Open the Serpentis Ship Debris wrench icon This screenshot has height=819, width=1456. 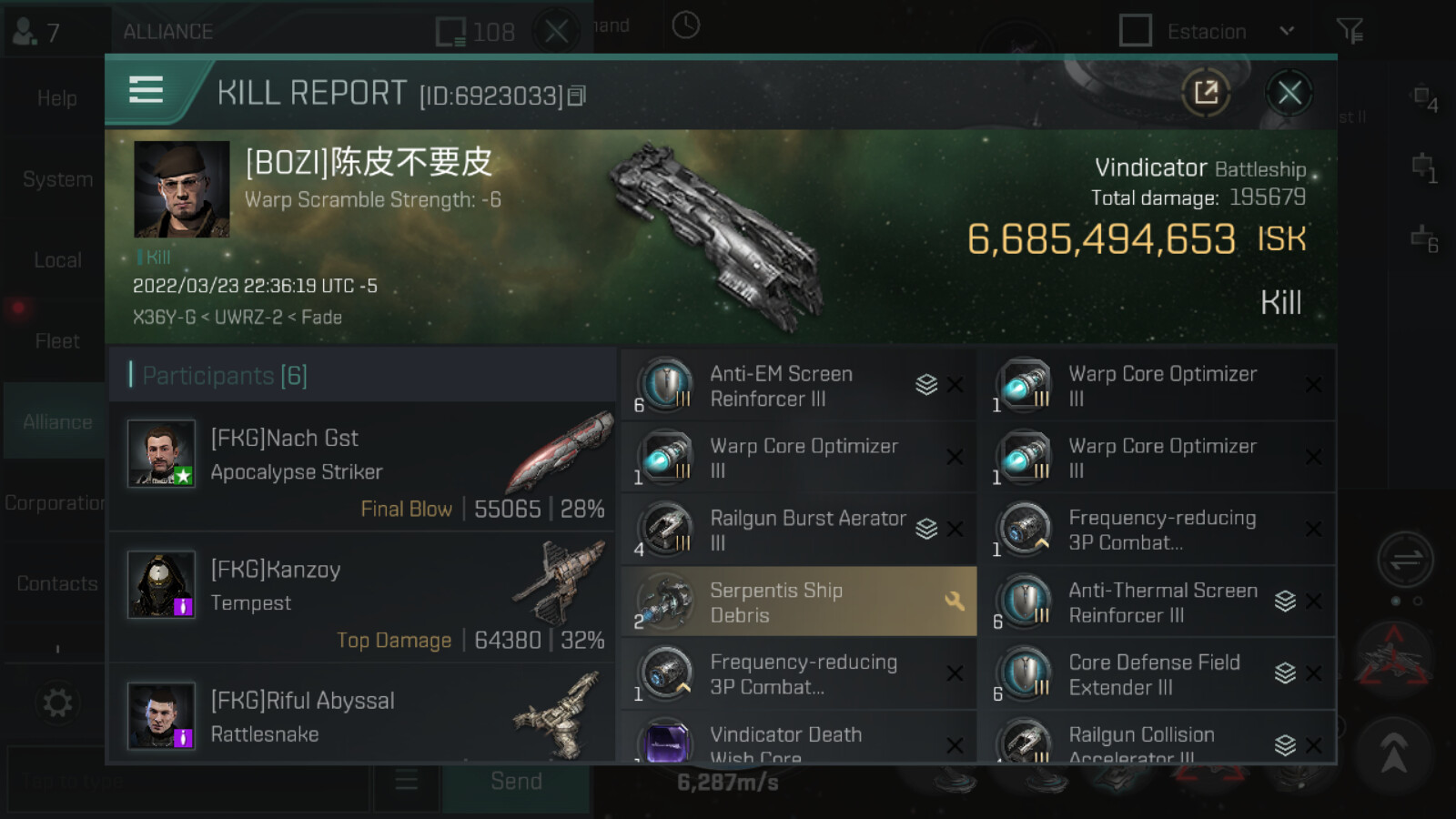point(954,601)
